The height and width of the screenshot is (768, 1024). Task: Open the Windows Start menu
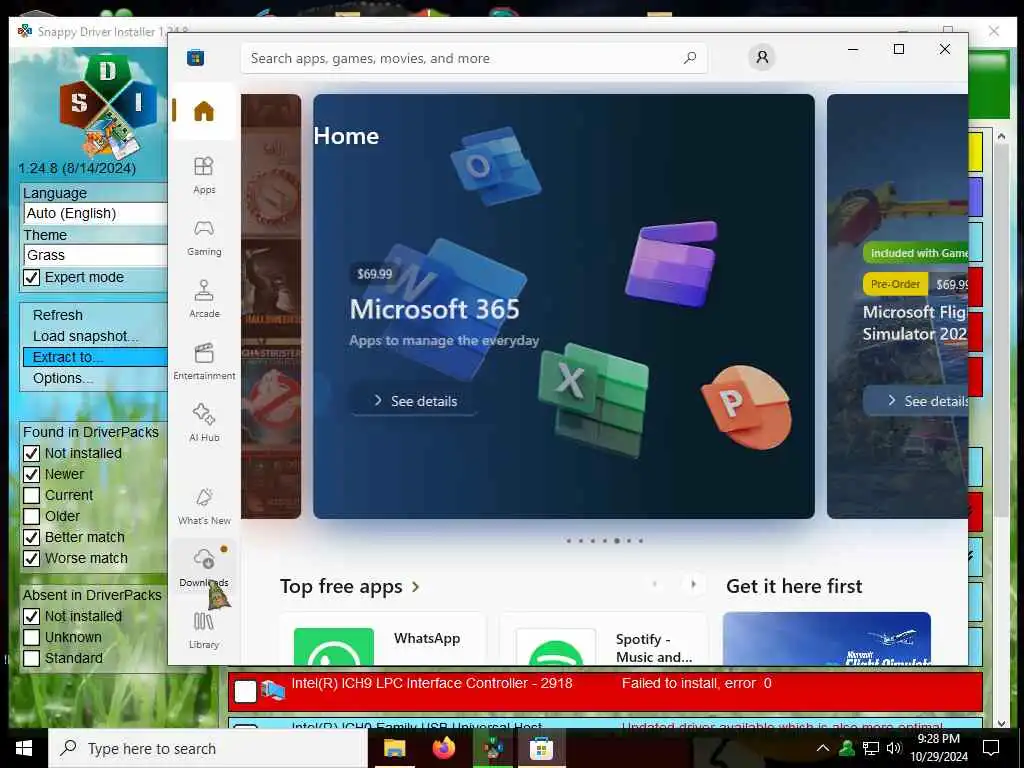24,748
